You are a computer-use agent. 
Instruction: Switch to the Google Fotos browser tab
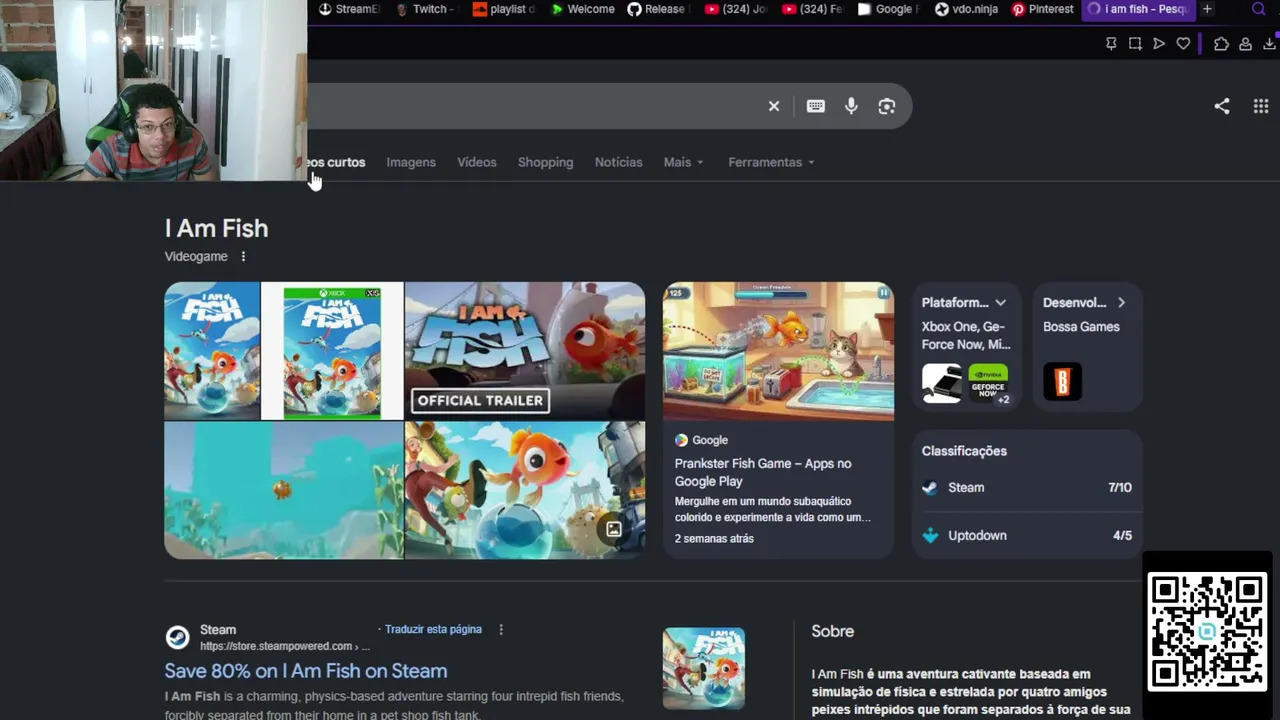coord(890,9)
